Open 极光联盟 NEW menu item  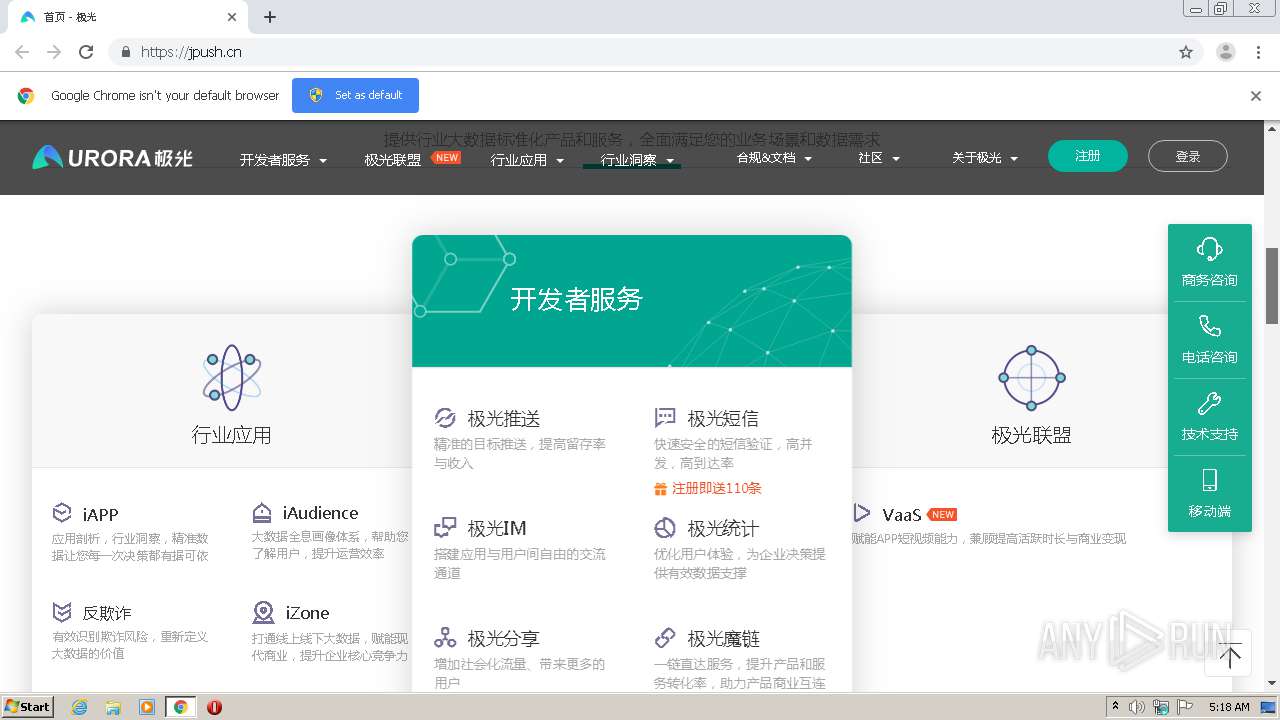pyautogui.click(x=412, y=159)
